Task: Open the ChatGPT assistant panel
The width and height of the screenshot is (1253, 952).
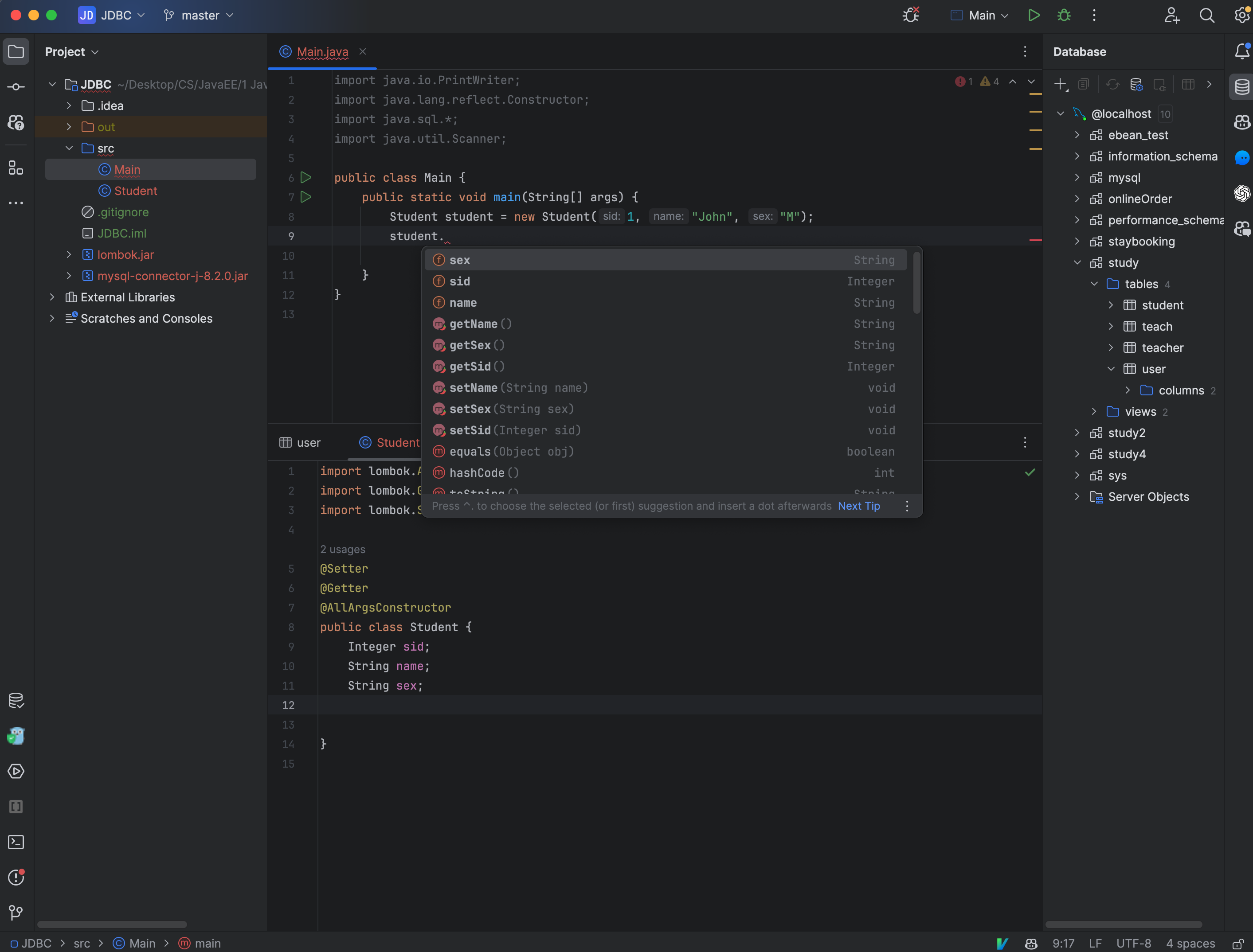Action: tap(1242, 193)
